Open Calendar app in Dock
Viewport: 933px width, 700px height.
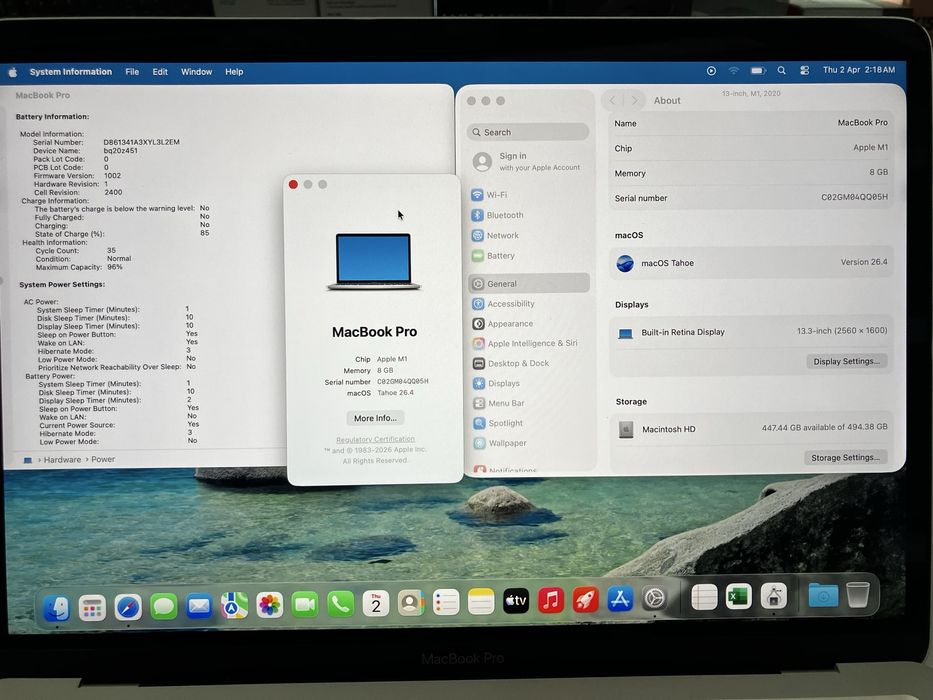pos(376,604)
